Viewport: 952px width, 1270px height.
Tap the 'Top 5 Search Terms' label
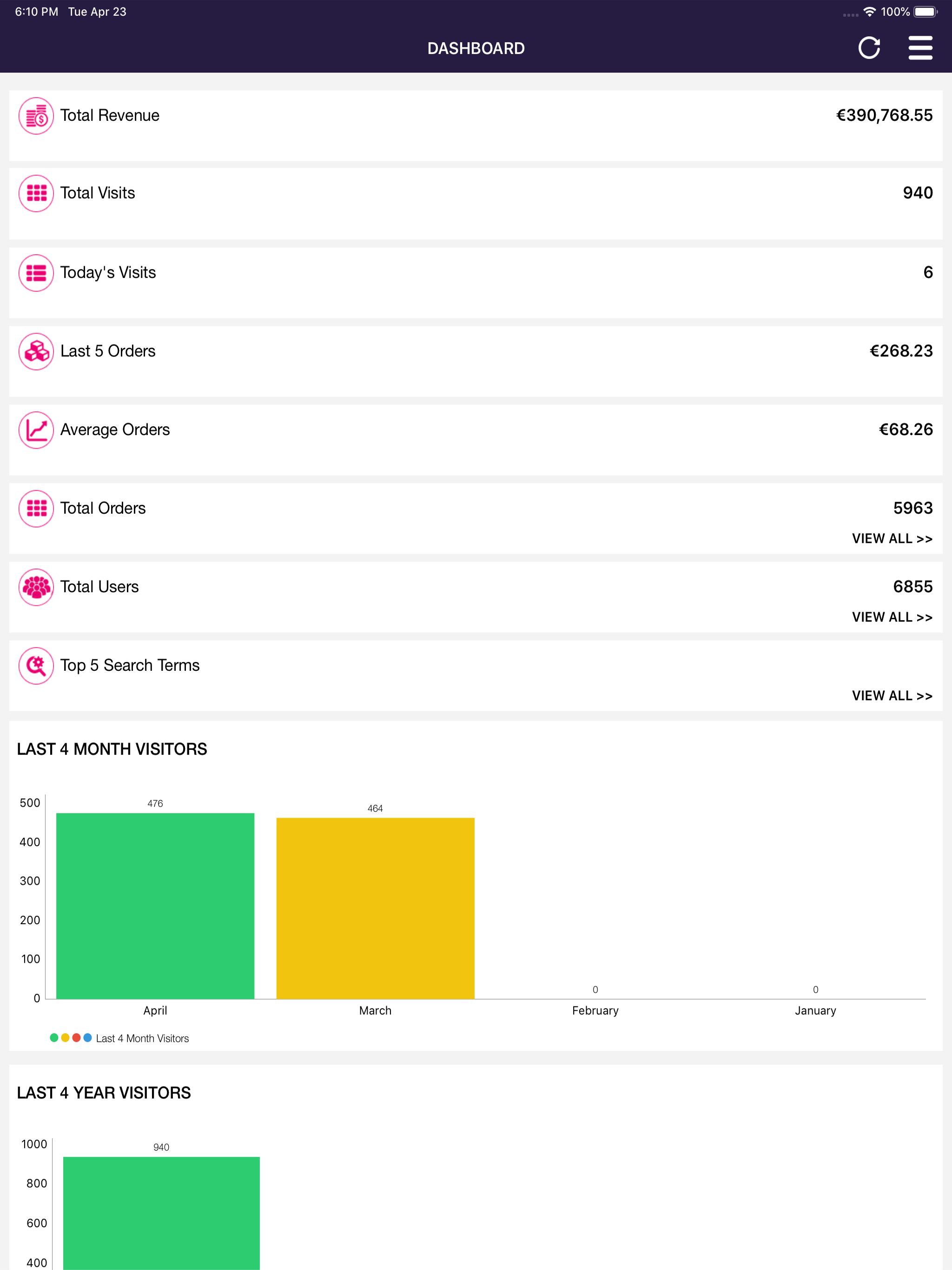[x=130, y=665]
